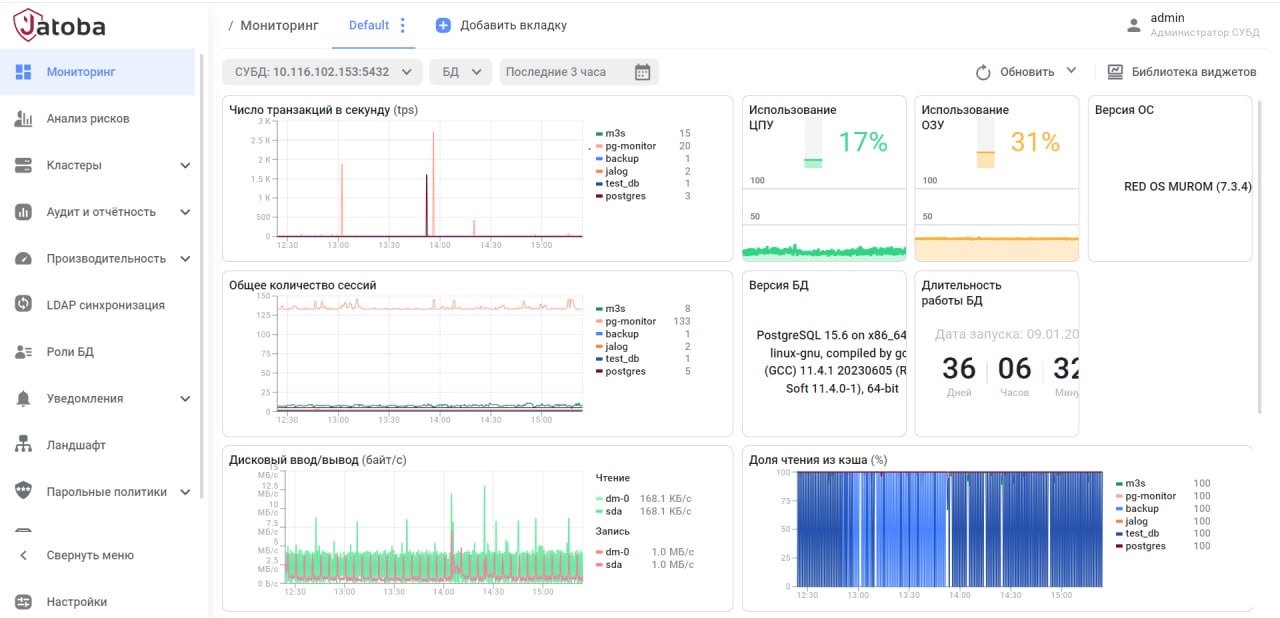Click the LDAP синхронизация sync icon
This screenshot has height=618, width=1280.
click(x=23, y=305)
